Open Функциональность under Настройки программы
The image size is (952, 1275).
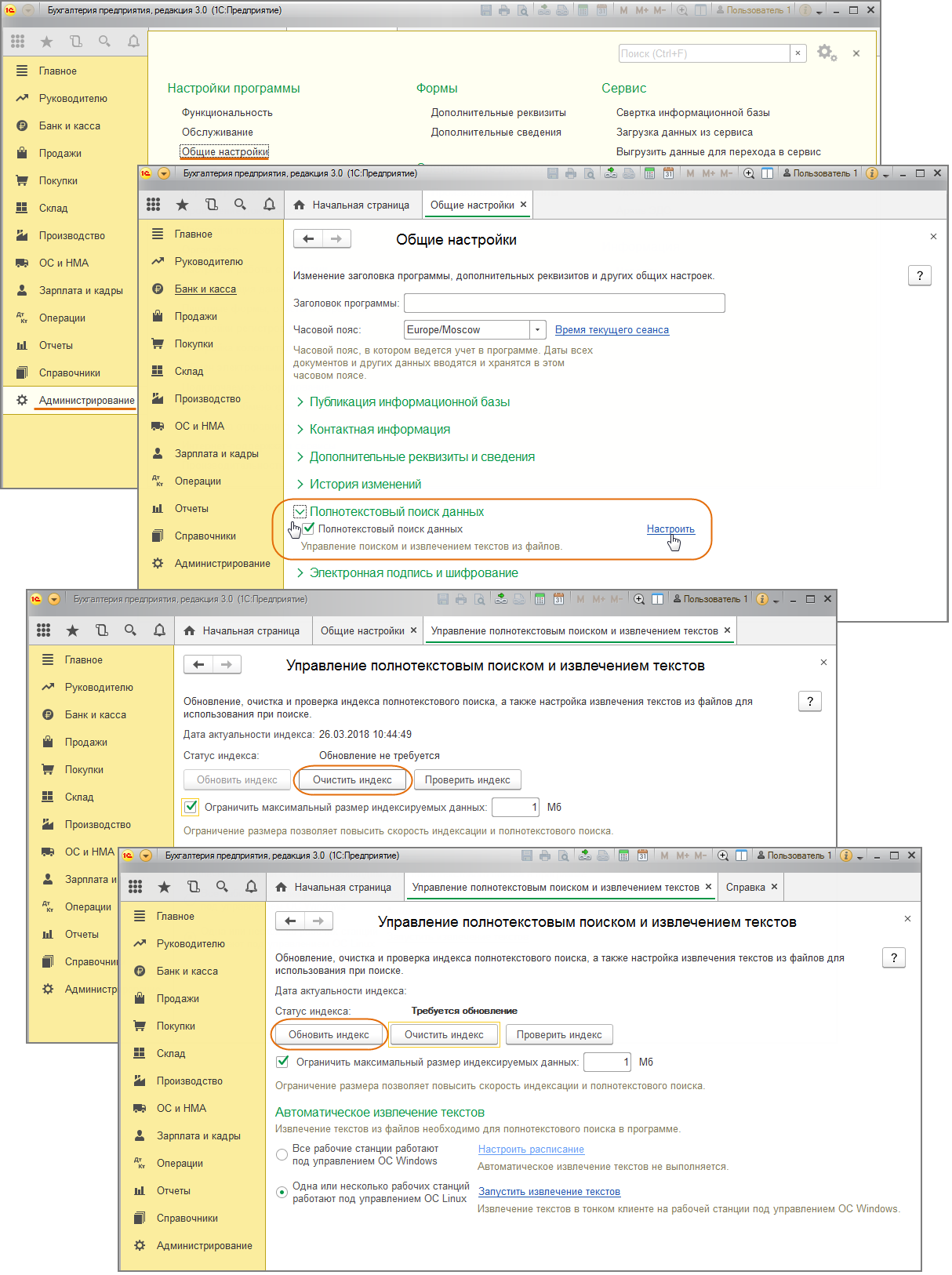(227, 112)
